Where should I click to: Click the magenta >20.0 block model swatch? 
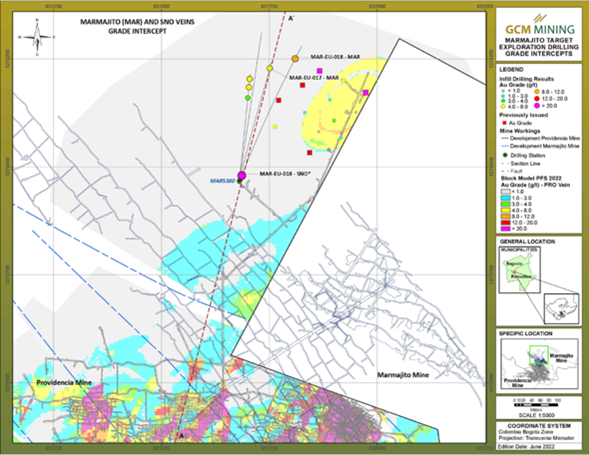click(505, 228)
